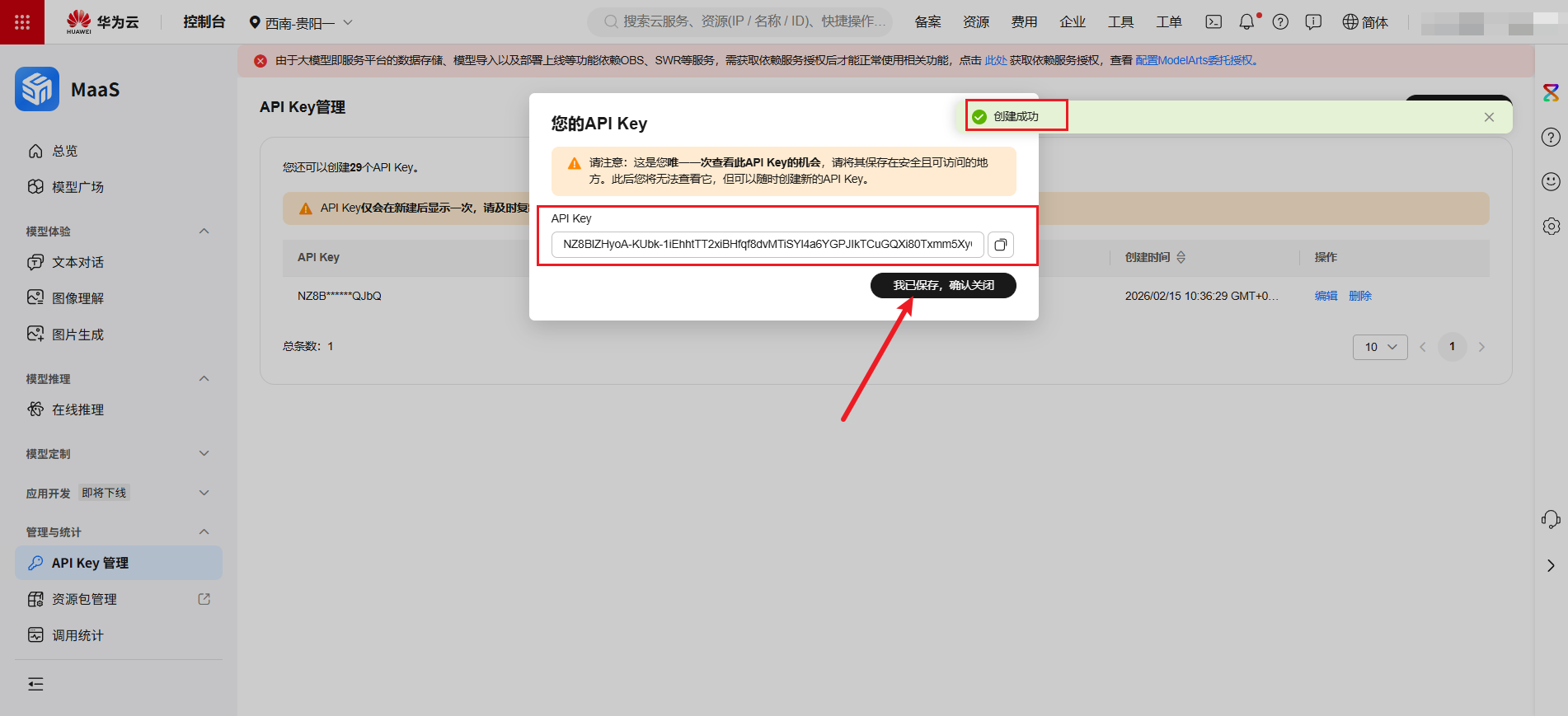Collapse the 模型体验 section
The width and height of the screenshot is (1568, 716).
coord(204,232)
